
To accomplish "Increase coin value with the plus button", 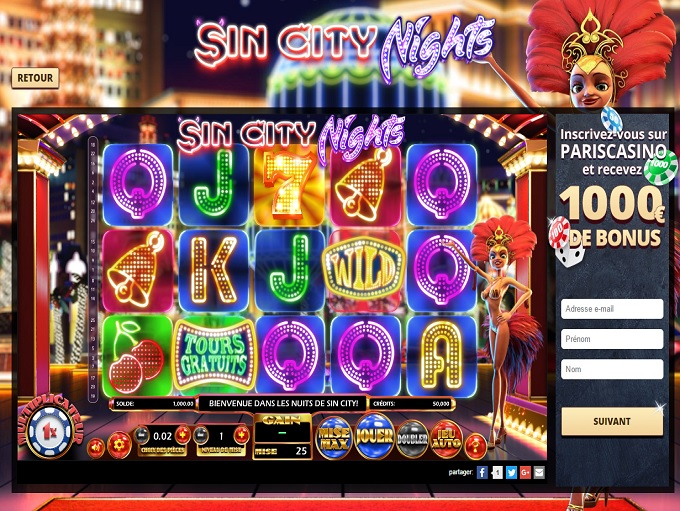I will pyautogui.click(x=183, y=434).
